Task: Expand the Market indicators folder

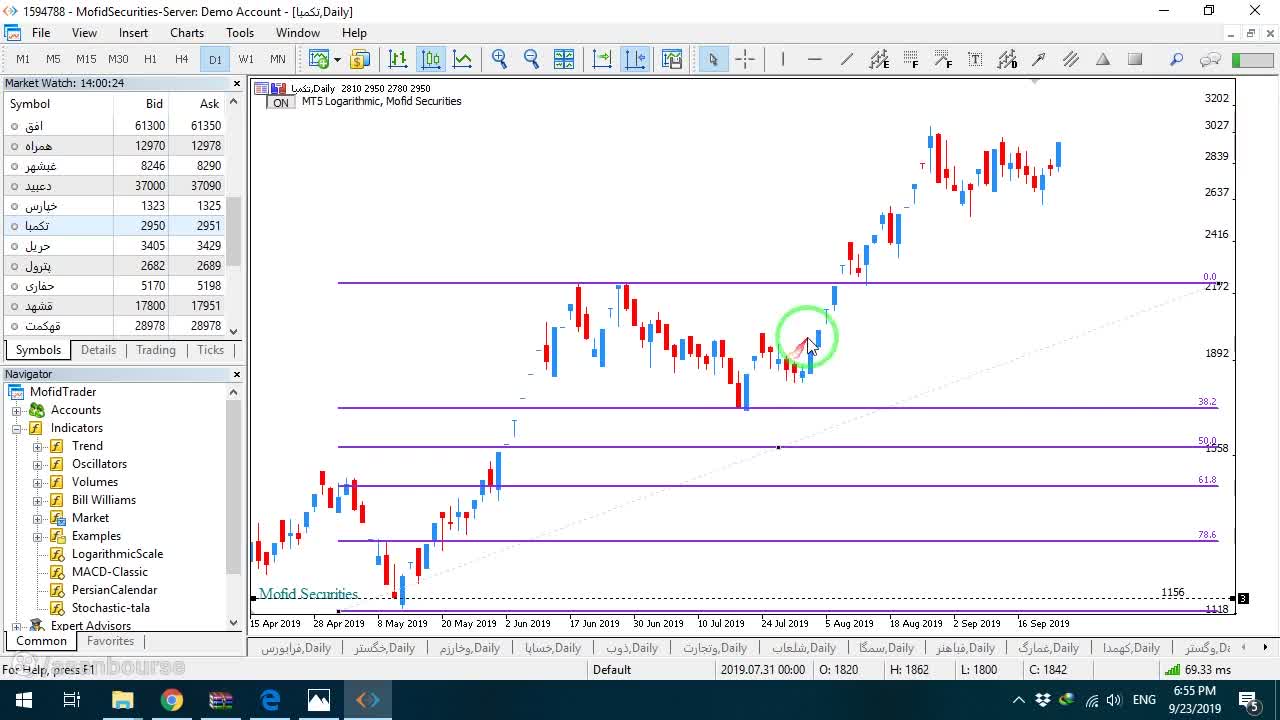Action: (38, 518)
